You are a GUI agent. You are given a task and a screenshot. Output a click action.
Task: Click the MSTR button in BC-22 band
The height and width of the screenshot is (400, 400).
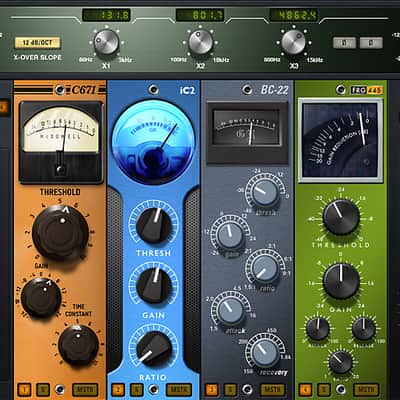coord(273,390)
